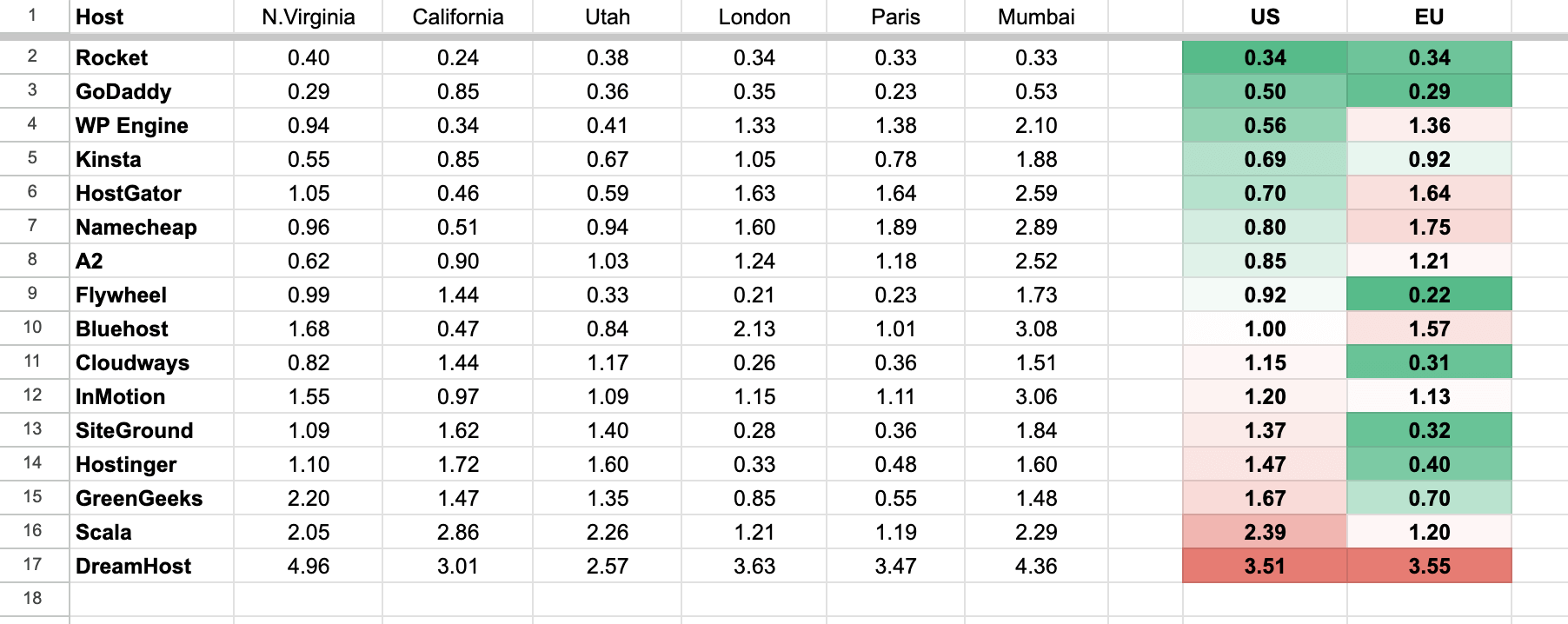Click the N.Virginia column header

pos(309,17)
